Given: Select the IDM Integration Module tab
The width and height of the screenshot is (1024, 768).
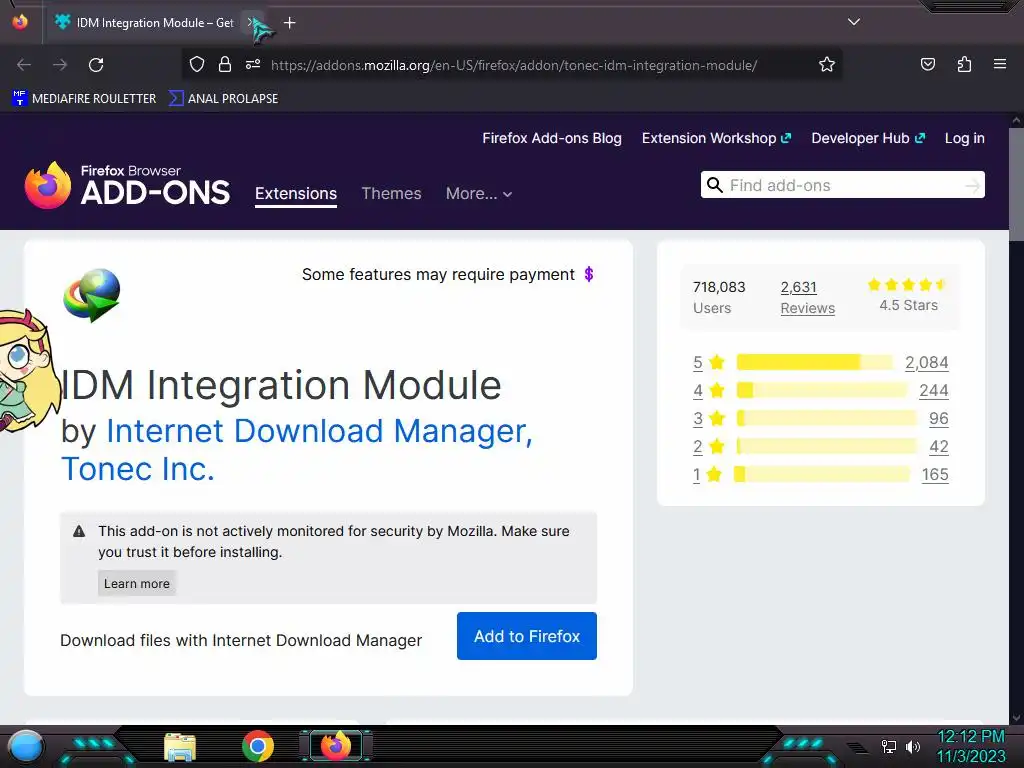Looking at the screenshot, I should (x=155, y=23).
